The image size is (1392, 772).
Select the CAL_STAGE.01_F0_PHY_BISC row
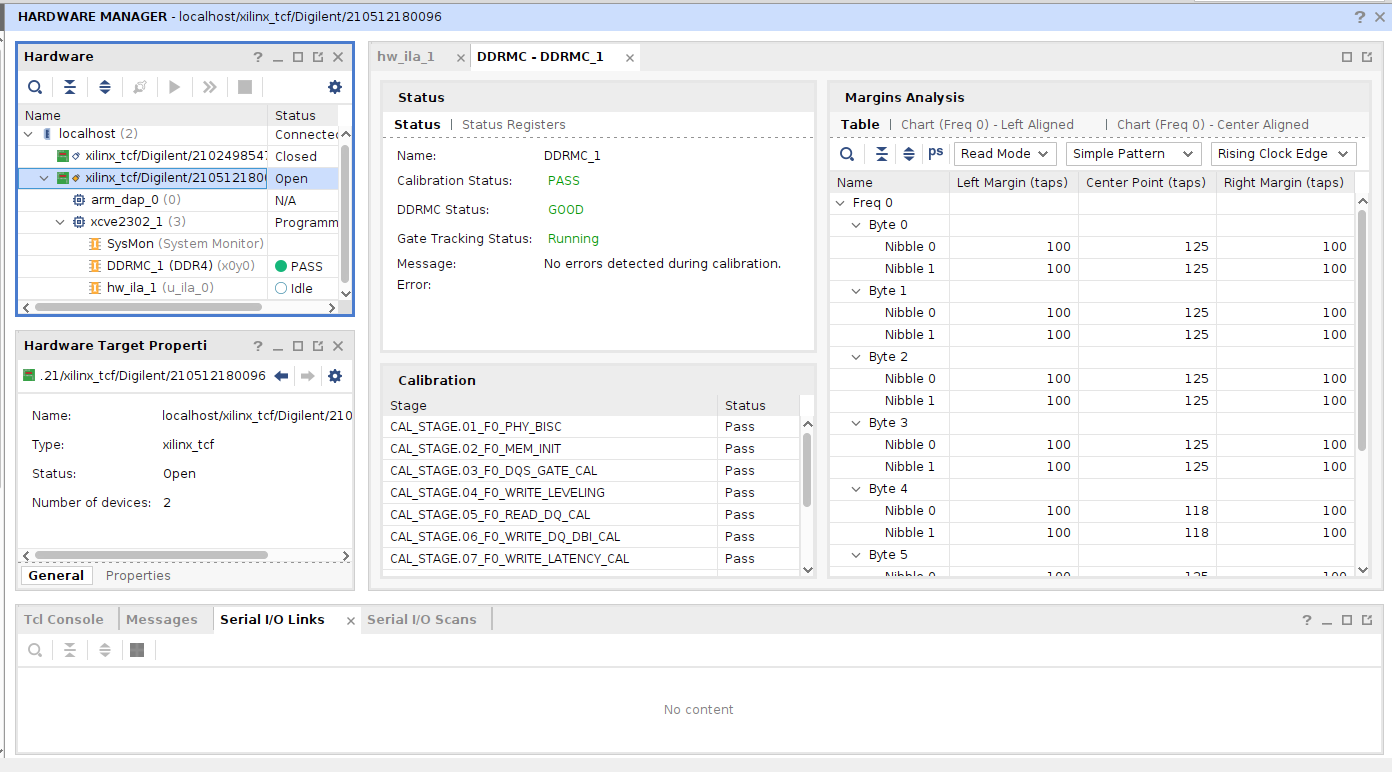click(591, 427)
